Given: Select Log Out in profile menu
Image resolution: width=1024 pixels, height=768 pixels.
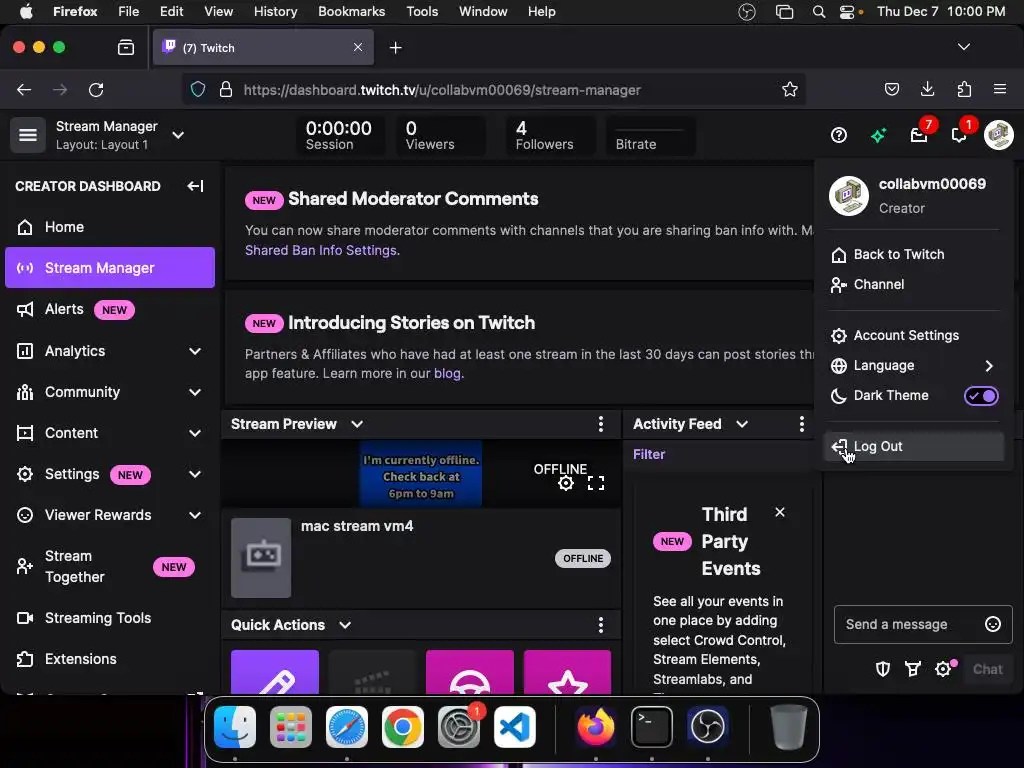Looking at the screenshot, I should [913, 447].
